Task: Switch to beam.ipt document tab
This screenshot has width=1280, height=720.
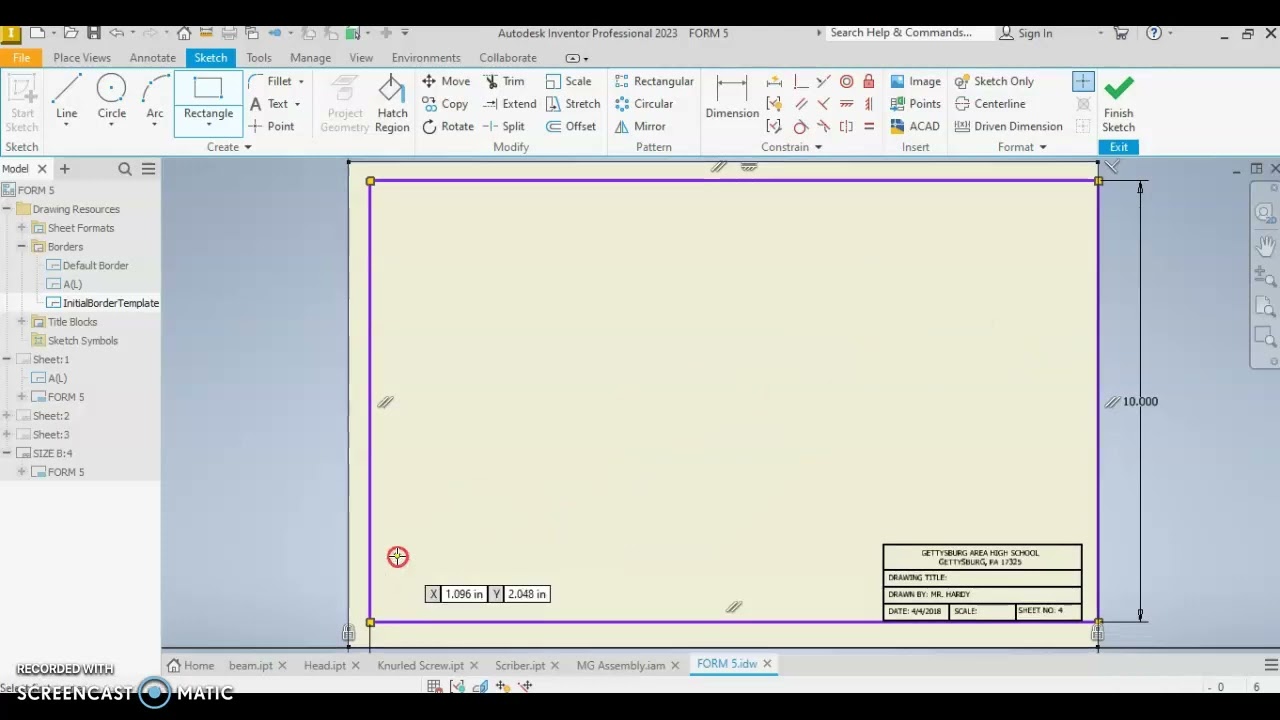Action: point(250,665)
